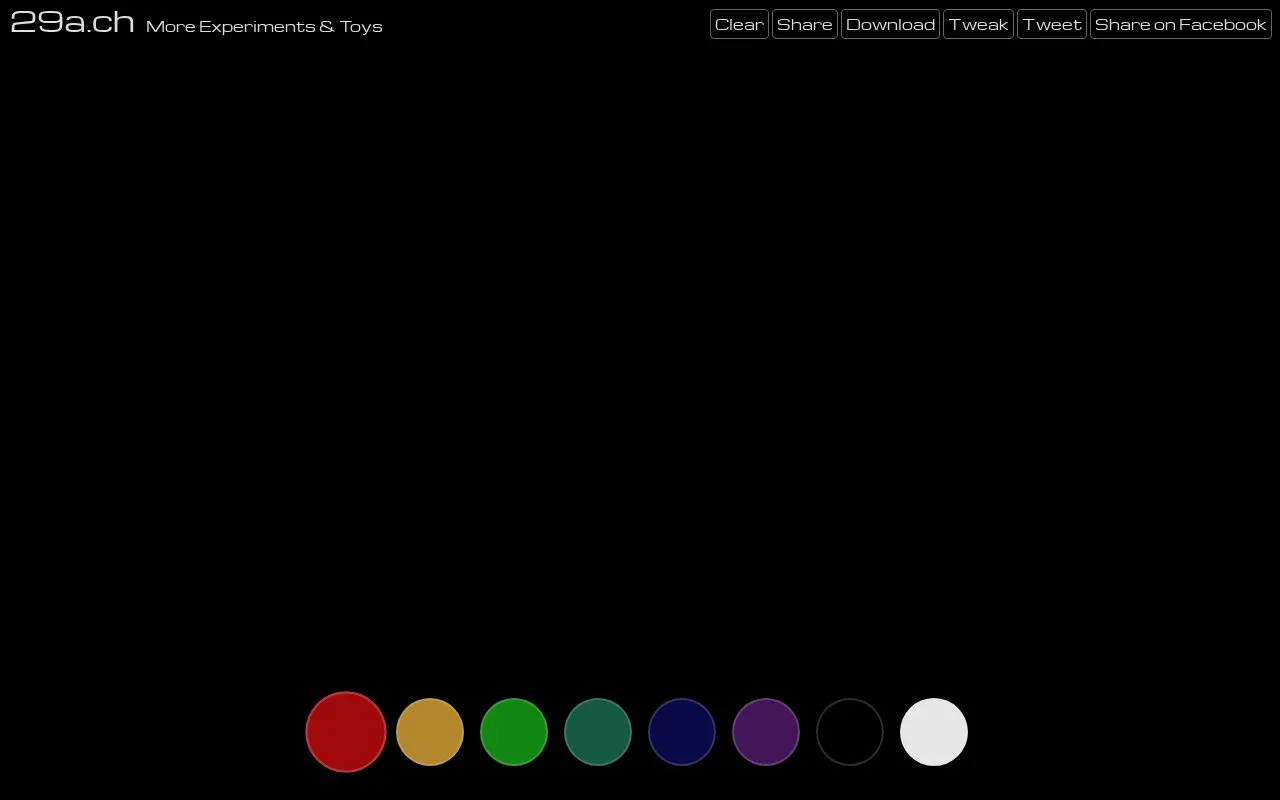Choose the white color swatch
The image size is (1280, 800).
[x=934, y=732]
